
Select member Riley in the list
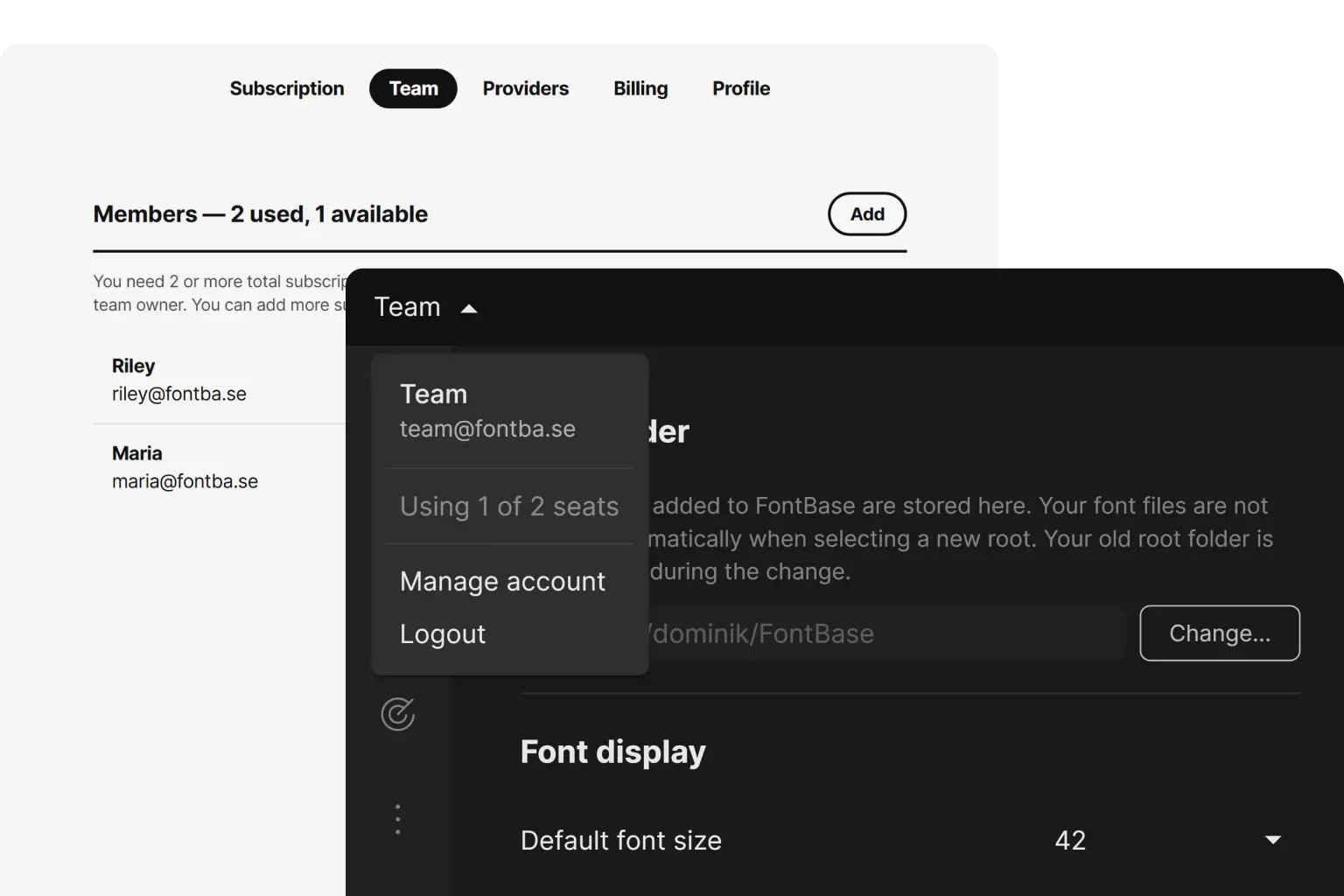(133, 366)
